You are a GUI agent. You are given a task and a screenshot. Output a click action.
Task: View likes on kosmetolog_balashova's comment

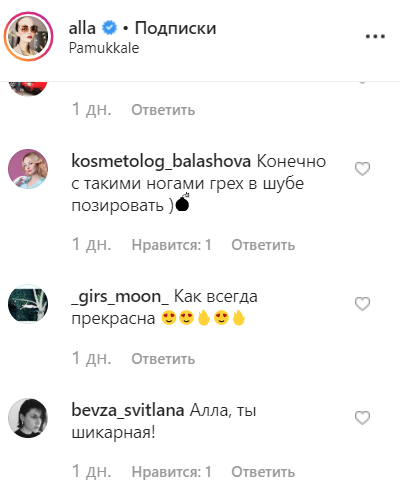pos(172,245)
